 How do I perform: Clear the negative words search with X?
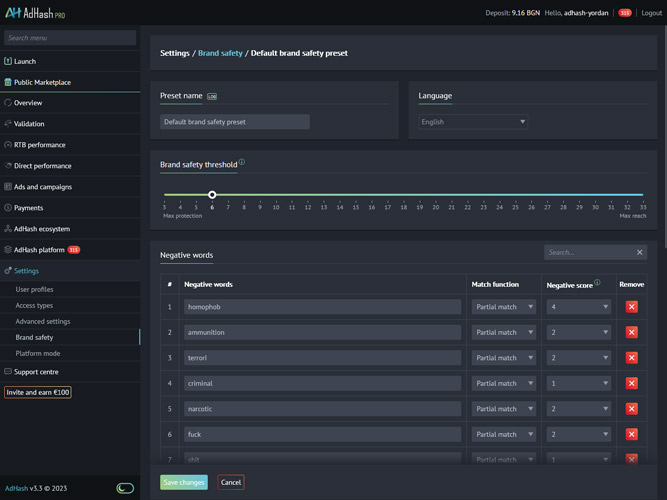coord(640,252)
